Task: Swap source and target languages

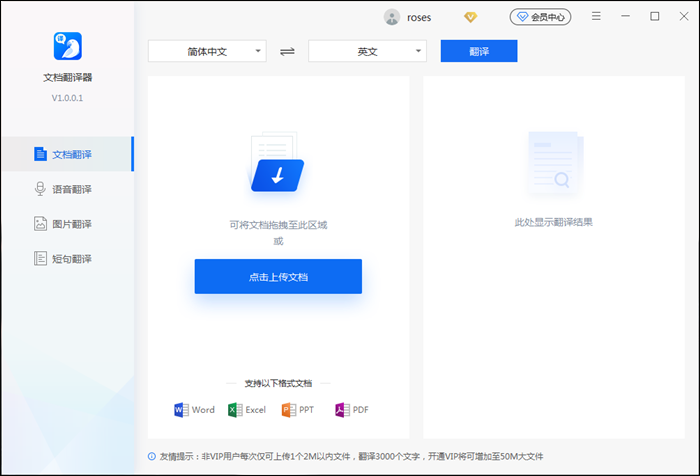Action: pos(287,51)
